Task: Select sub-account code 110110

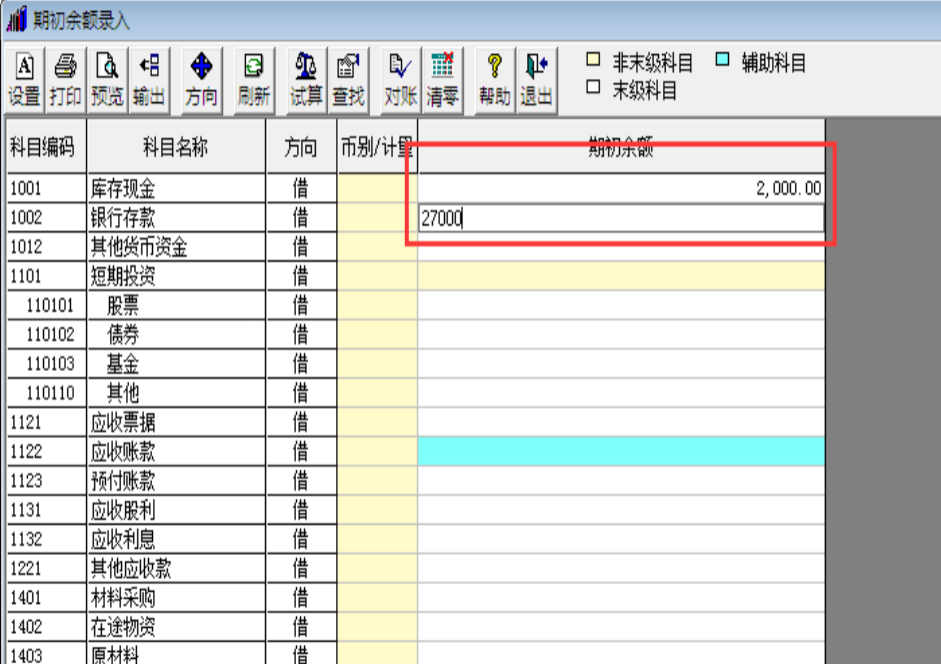Action: coord(50,393)
